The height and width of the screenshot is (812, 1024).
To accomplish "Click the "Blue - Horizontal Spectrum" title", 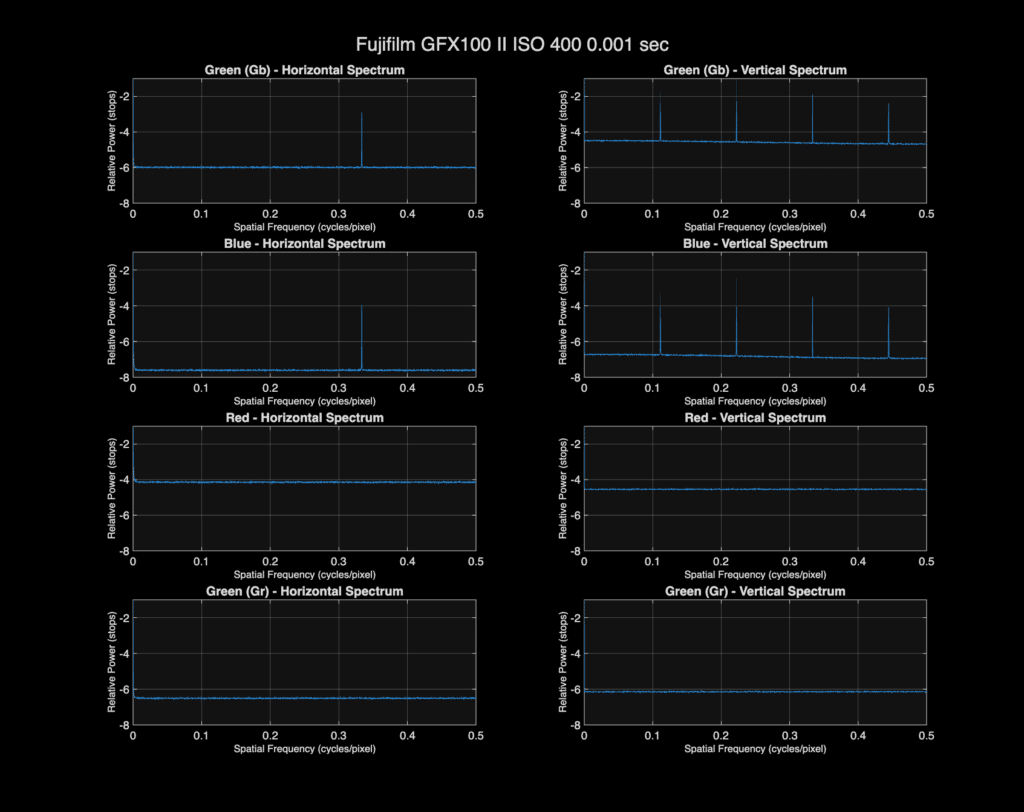I will (304, 244).
